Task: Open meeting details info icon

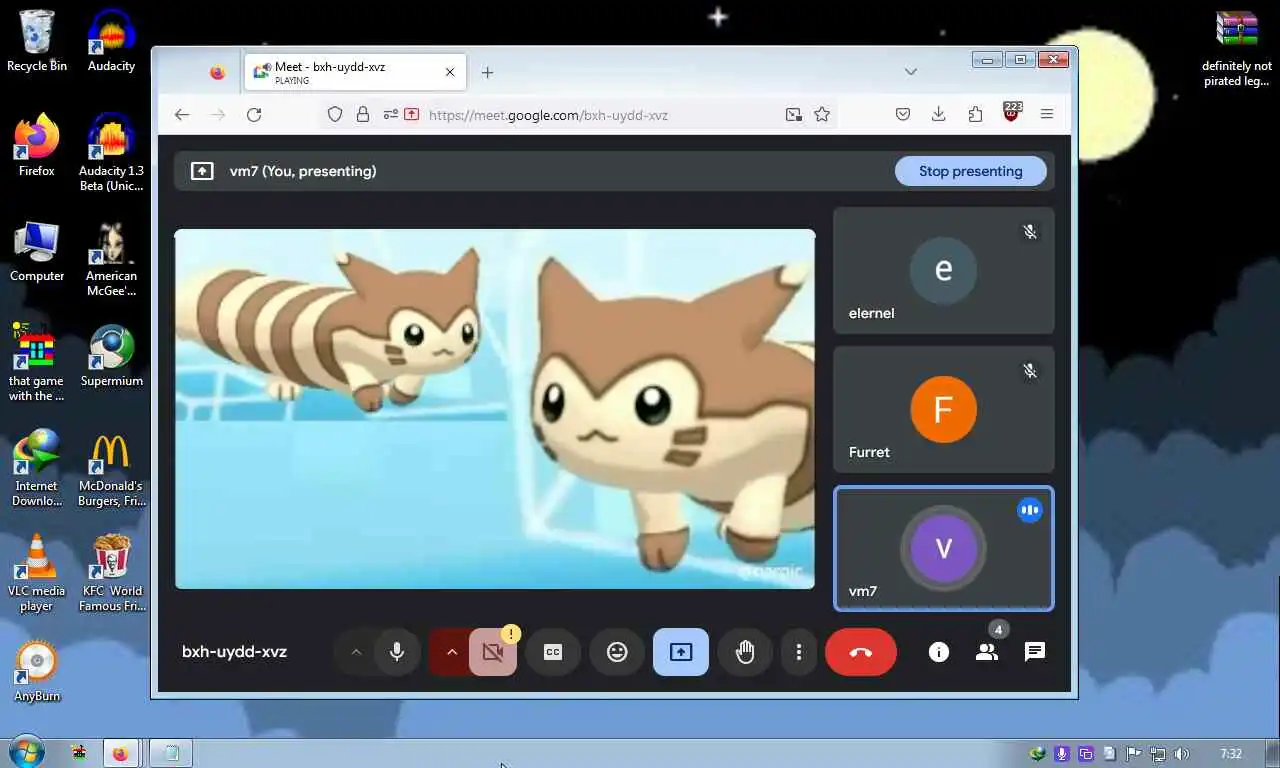Action: (938, 652)
